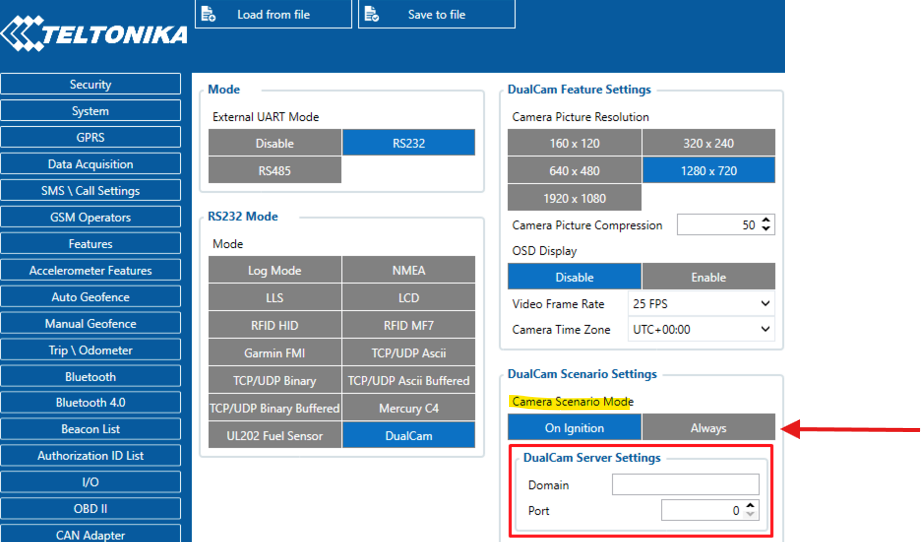
Task: Set picture resolution to 640 x 480
Action: coord(574,170)
